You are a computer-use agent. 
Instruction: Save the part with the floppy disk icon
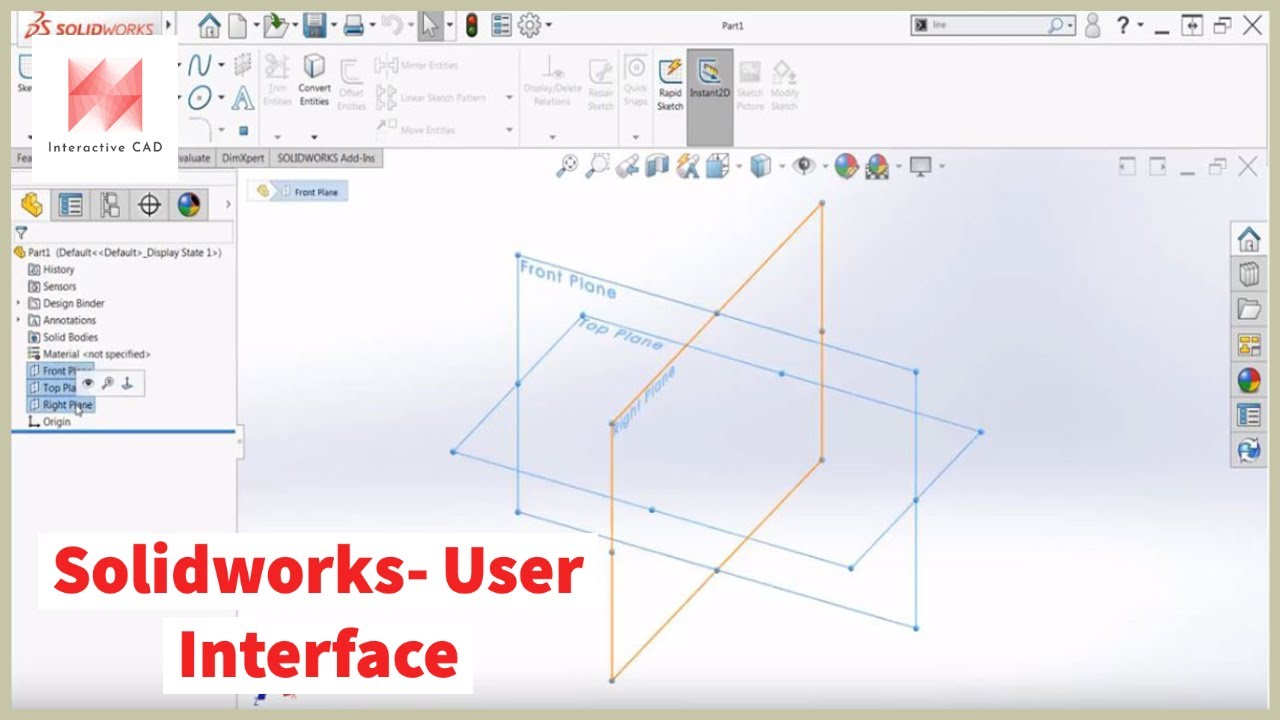coord(314,26)
